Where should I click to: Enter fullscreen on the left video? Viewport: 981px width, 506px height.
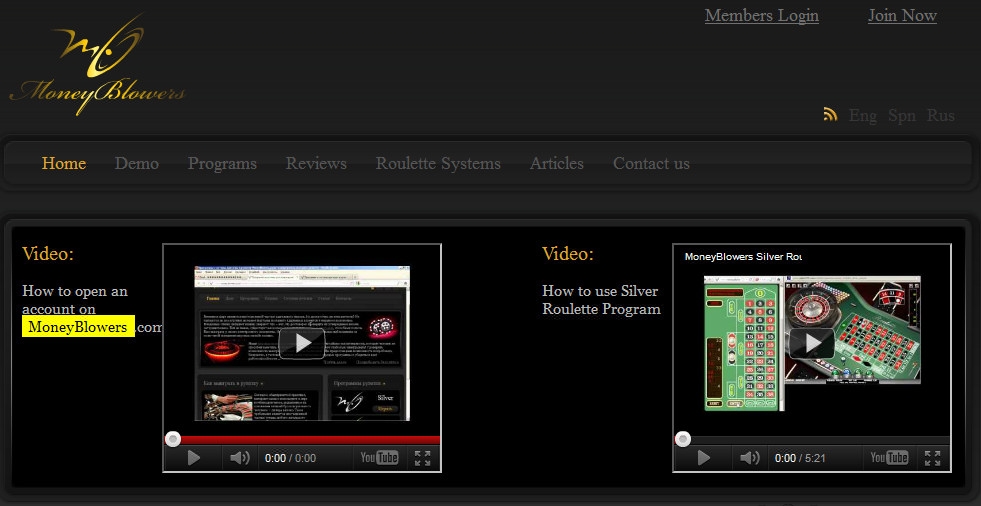click(x=423, y=458)
